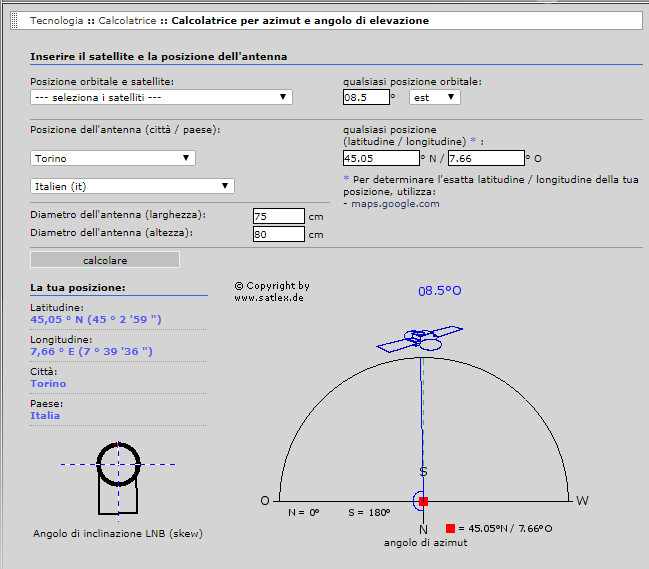Open the Tecnologia breadcrumb
Image resolution: width=649 pixels, height=569 pixels.
tap(57, 20)
